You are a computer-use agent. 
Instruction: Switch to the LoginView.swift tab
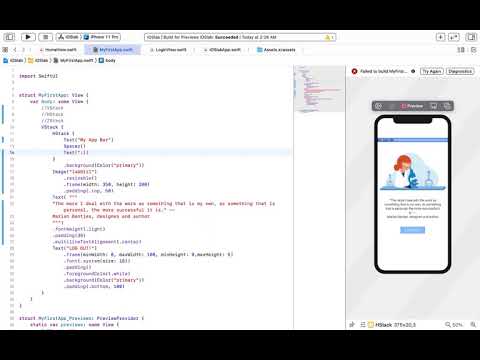click(x=168, y=50)
